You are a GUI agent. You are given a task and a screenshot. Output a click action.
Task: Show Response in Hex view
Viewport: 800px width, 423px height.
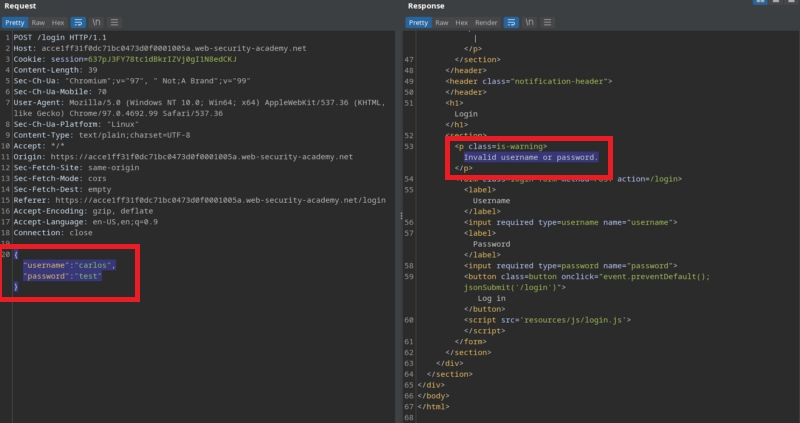461,21
